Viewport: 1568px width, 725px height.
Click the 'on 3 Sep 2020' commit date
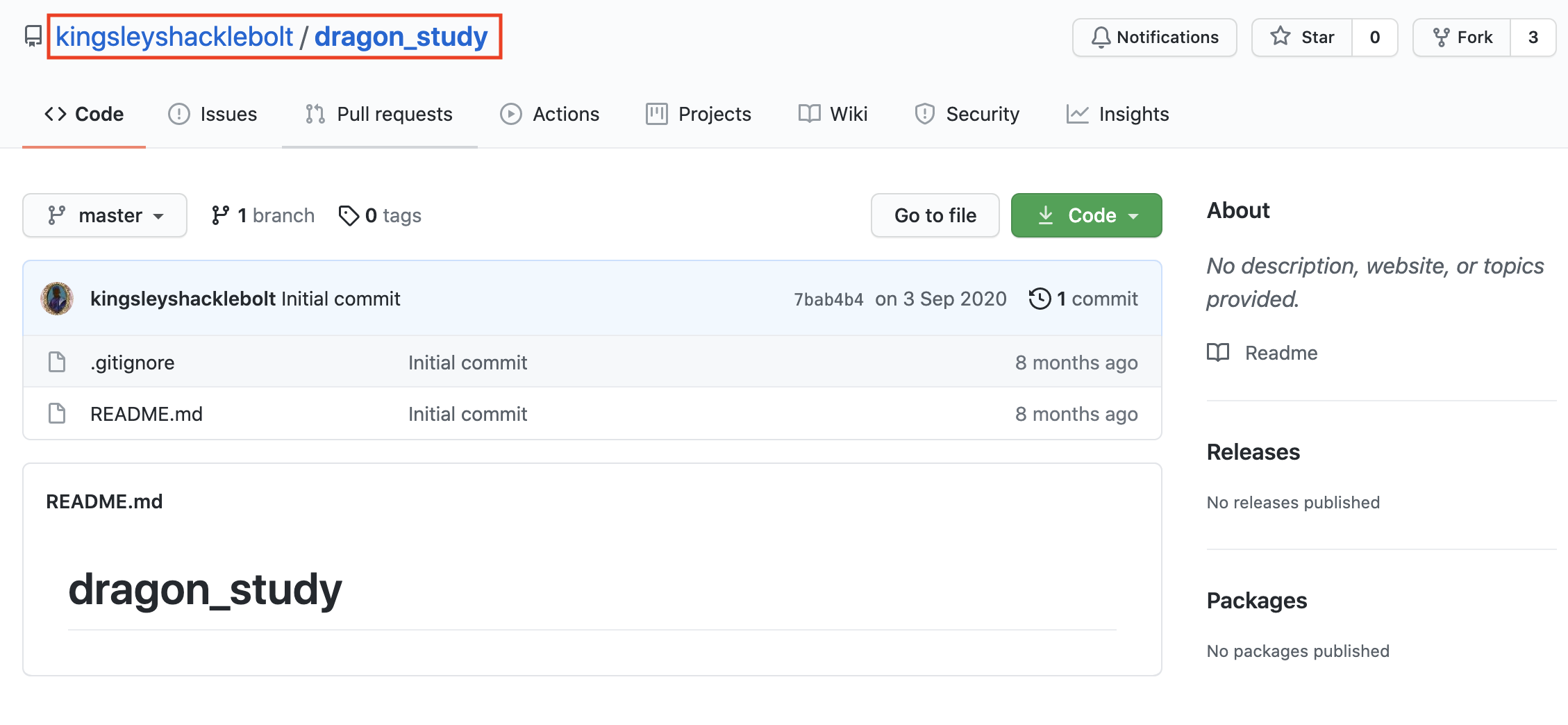pyautogui.click(x=941, y=299)
